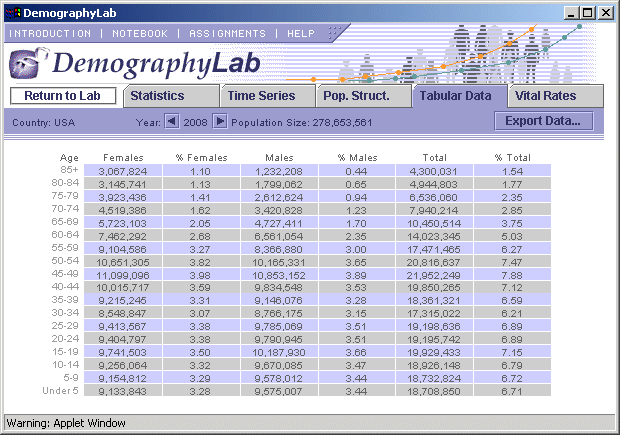Click females value 3,067,824
Image resolution: width=620 pixels, height=435 pixels.
[123, 172]
